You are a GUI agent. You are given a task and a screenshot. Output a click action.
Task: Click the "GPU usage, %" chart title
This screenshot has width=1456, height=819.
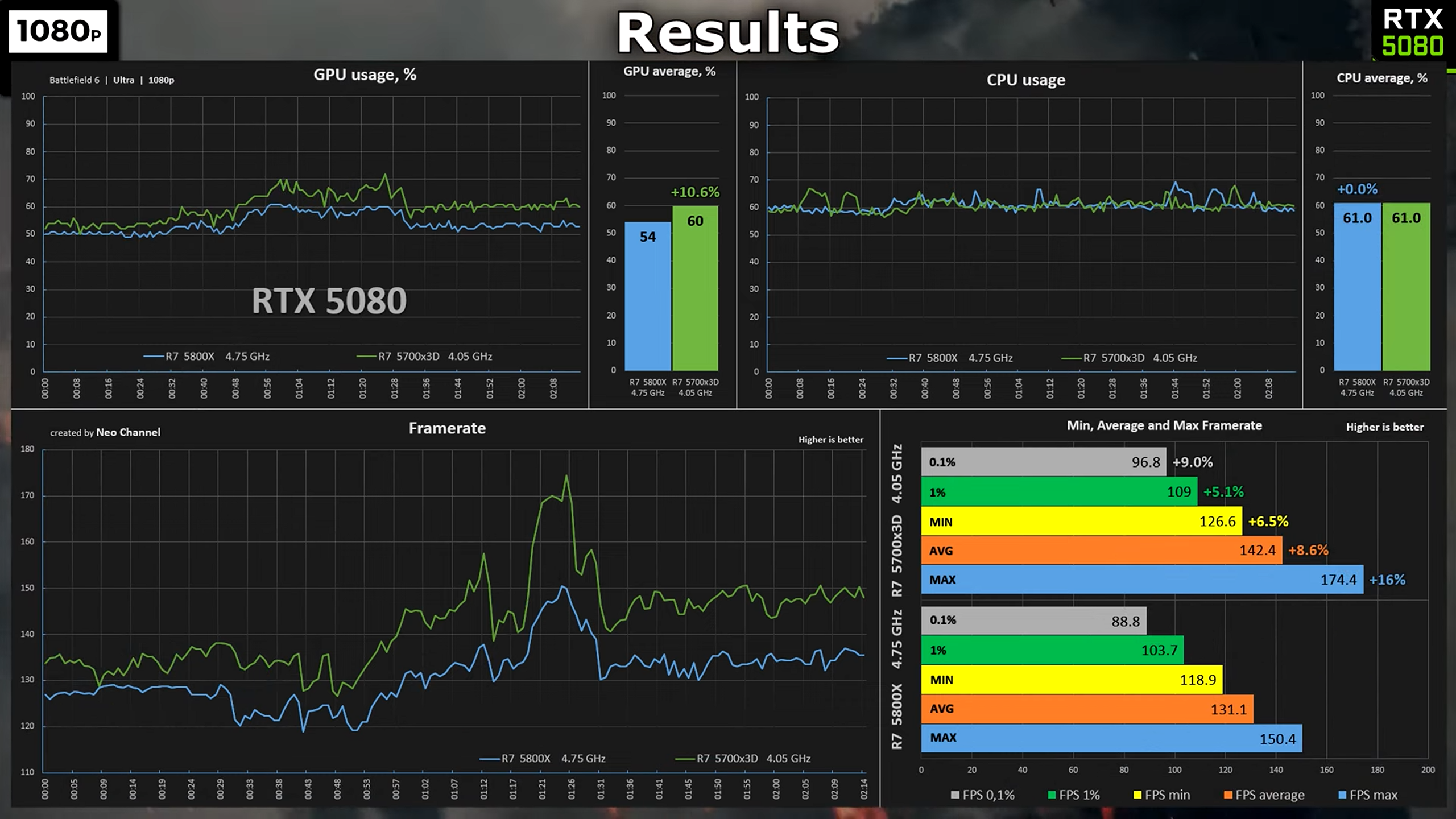click(365, 75)
